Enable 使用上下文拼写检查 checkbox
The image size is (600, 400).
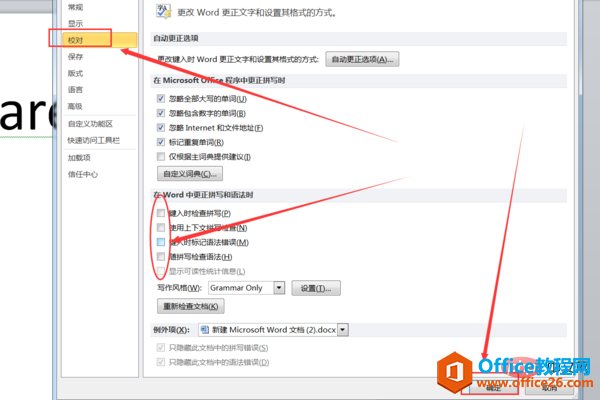tap(161, 227)
